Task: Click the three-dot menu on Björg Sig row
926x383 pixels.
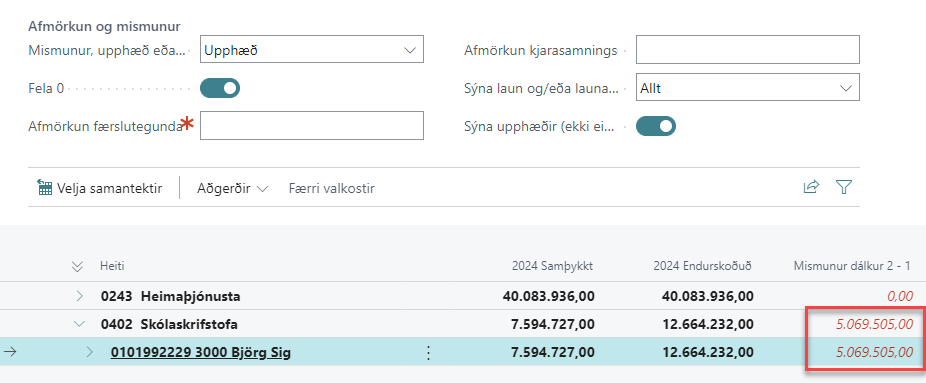Action: 429,353
